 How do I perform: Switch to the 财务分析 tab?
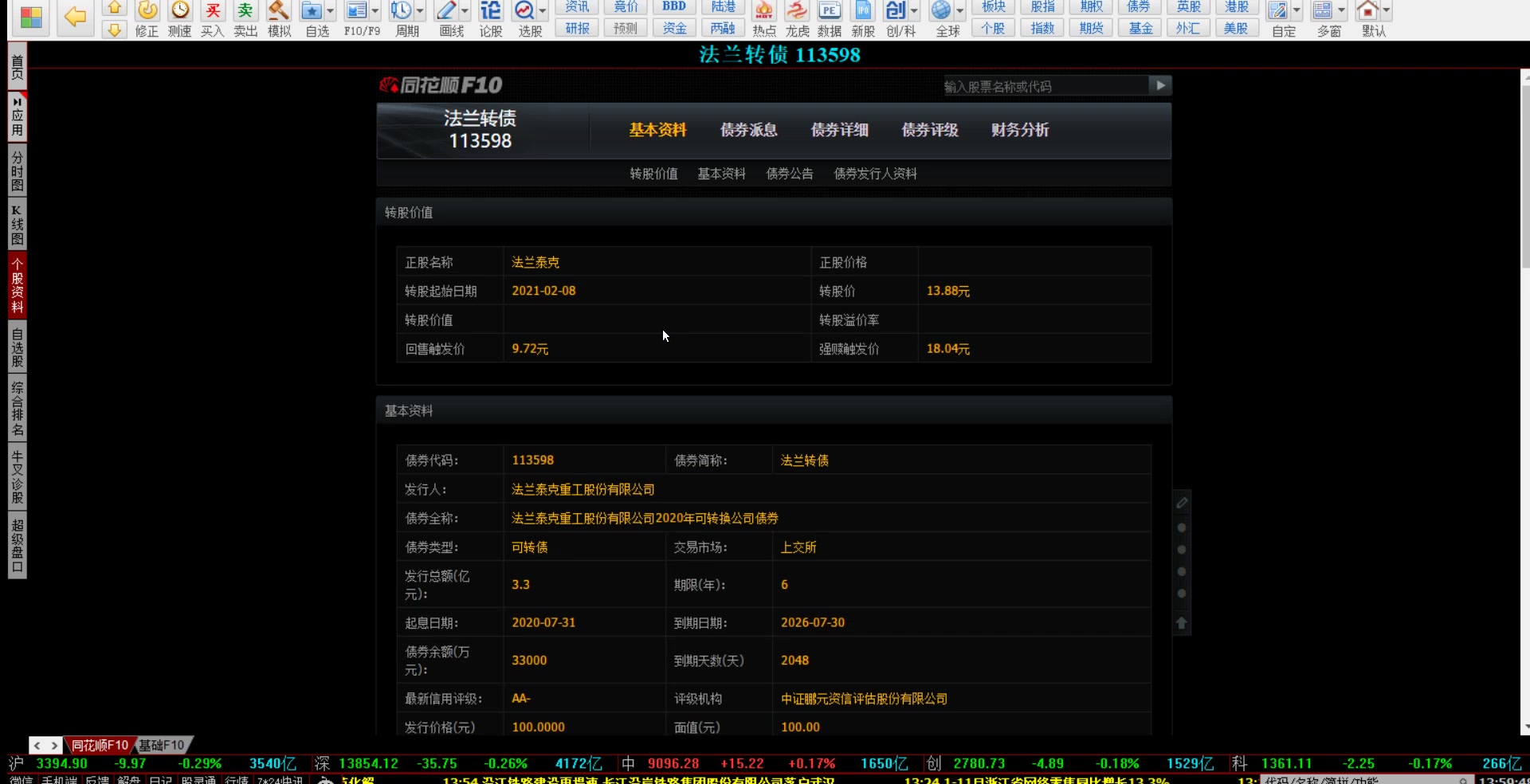(x=1020, y=130)
